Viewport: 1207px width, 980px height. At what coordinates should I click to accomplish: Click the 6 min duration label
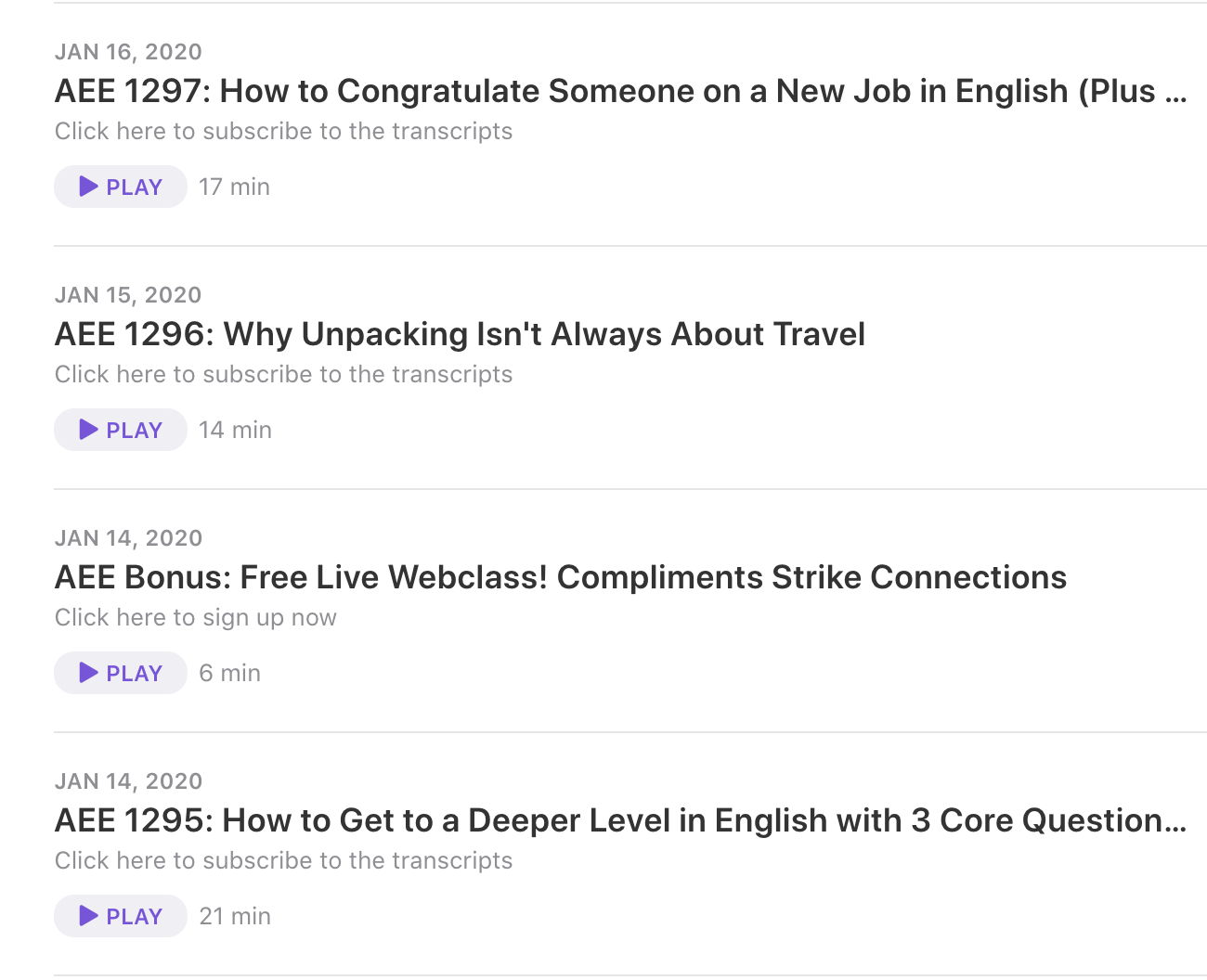click(229, 673)
